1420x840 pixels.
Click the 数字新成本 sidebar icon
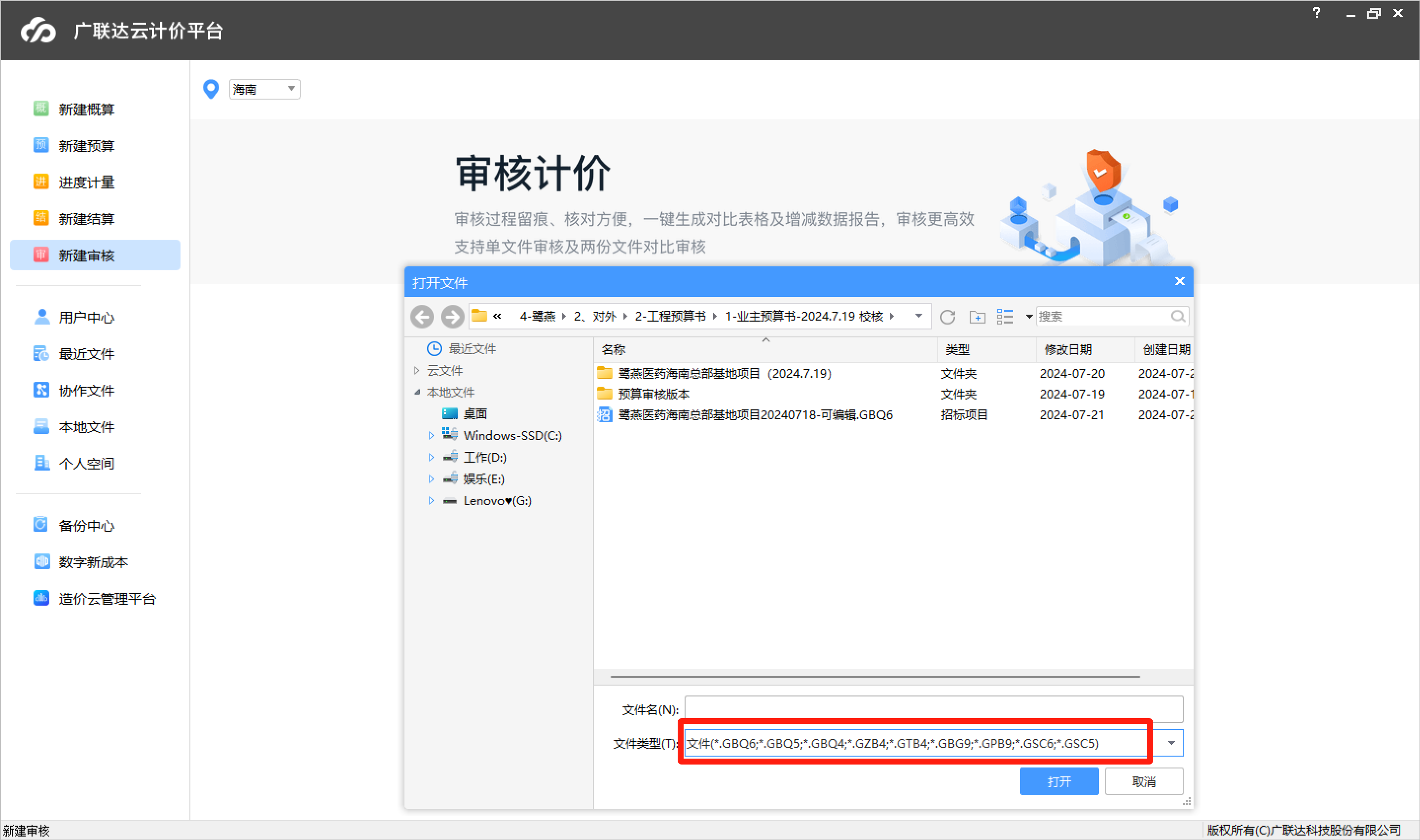(41, 561)
